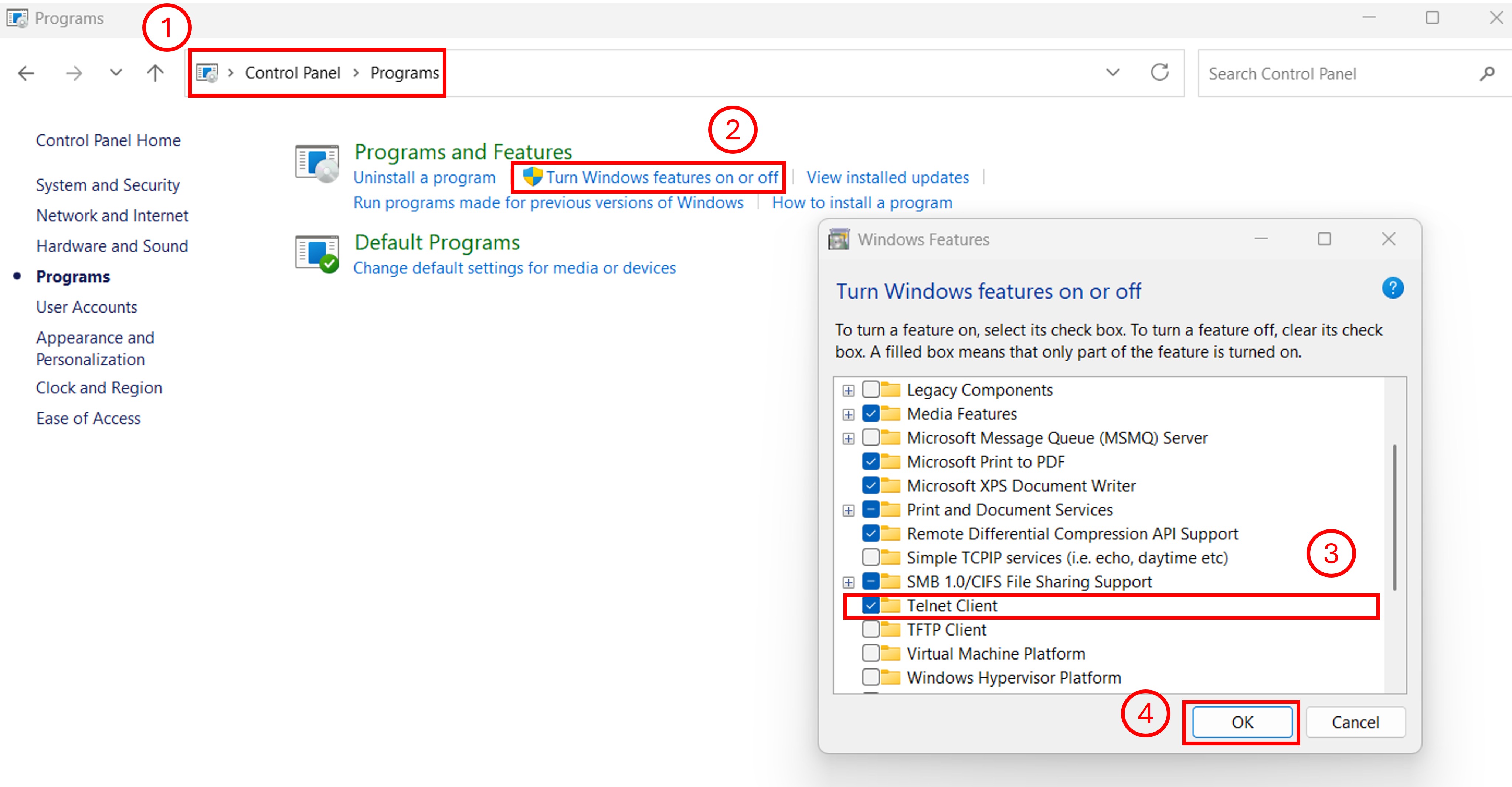Click the shield icon beside Turn Windows features
Screen dimensions: 1512x787
(532, 177)
